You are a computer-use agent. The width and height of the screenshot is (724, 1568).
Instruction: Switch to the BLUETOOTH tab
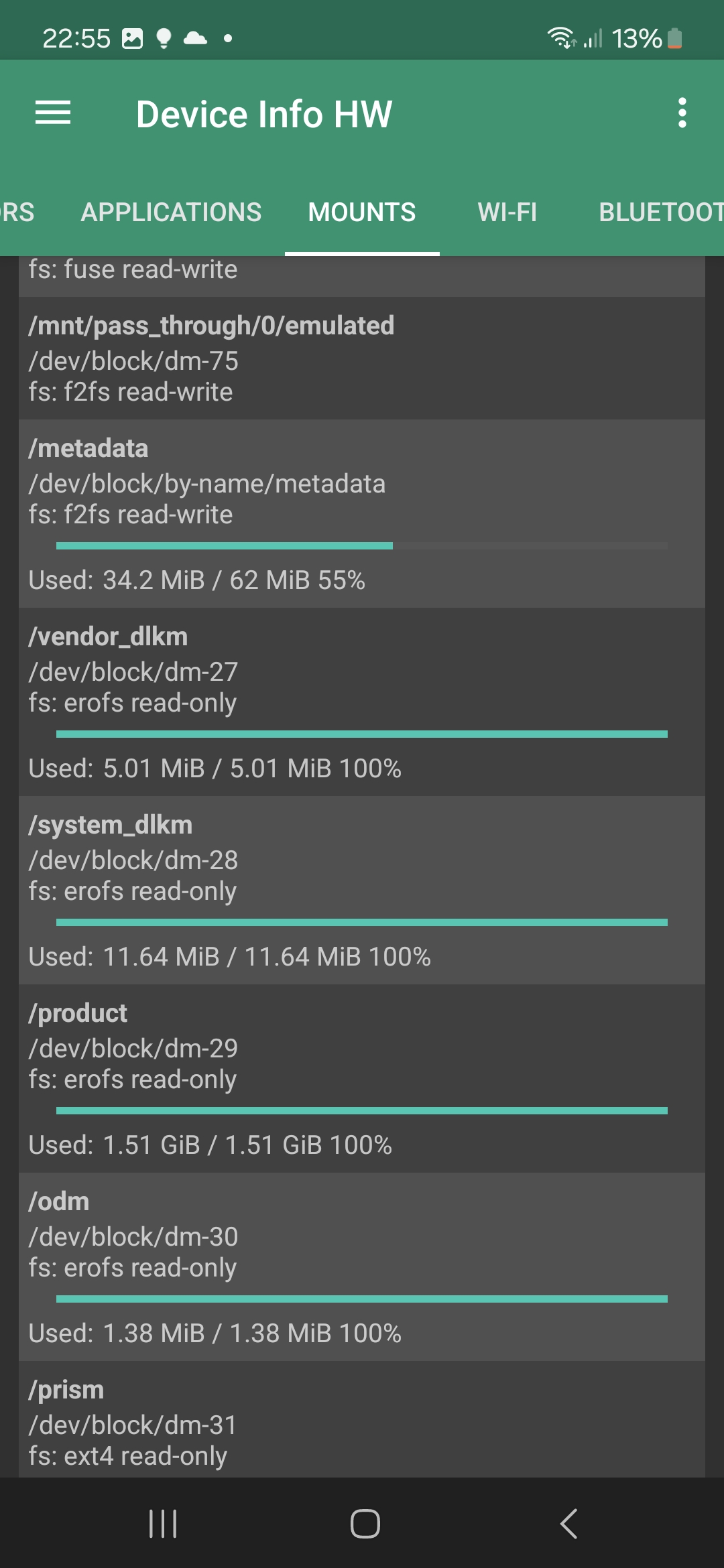click(660, 212)
